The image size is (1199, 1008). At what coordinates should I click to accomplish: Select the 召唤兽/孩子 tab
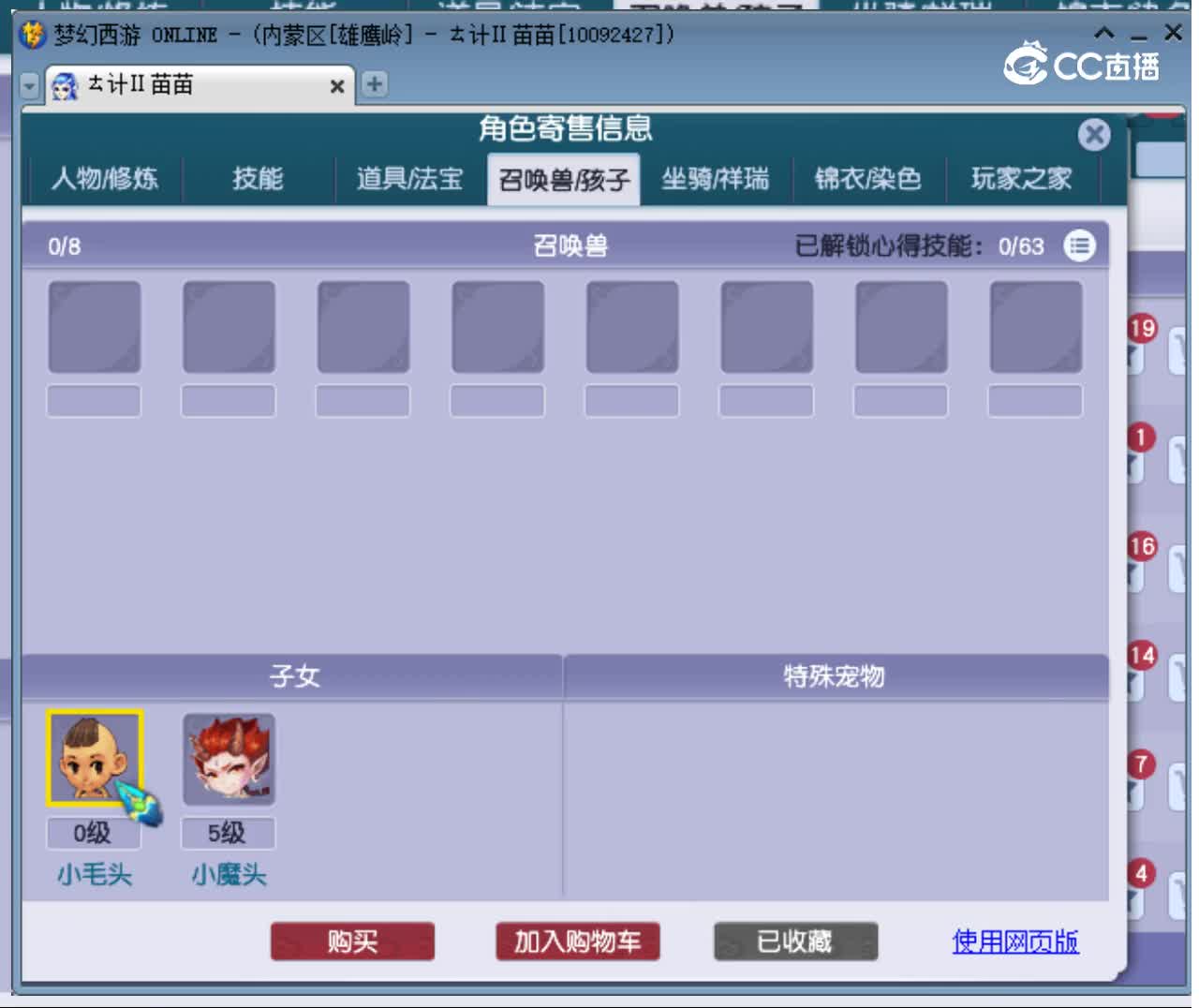pyautogui.click(x=564, y=179)
